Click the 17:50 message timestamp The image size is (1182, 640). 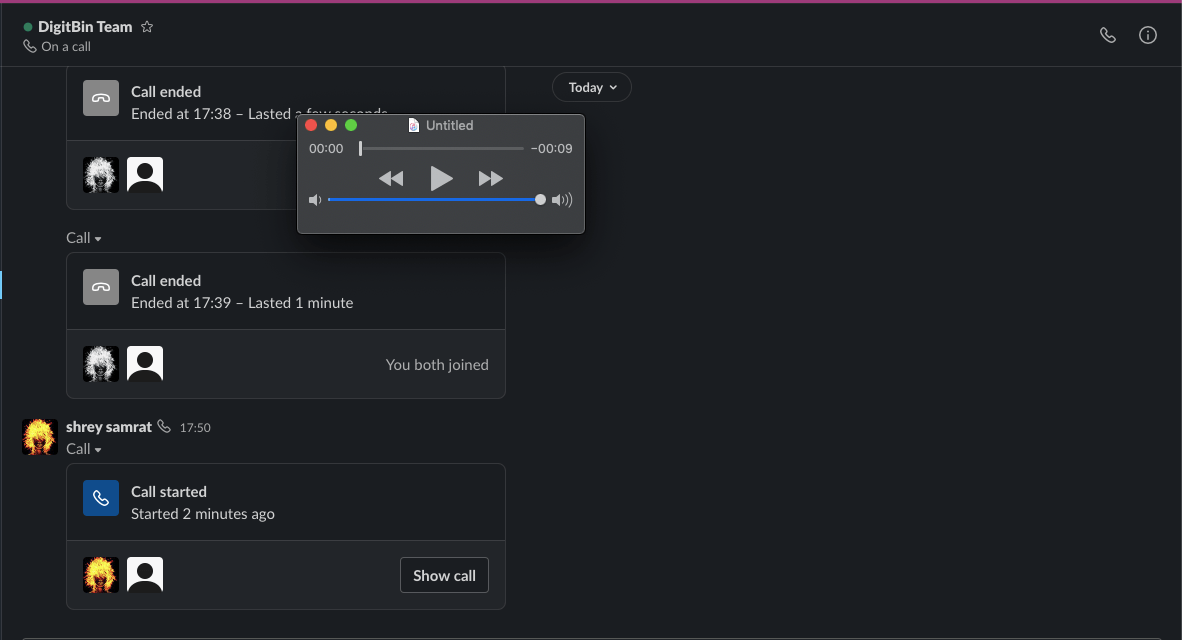195,427
